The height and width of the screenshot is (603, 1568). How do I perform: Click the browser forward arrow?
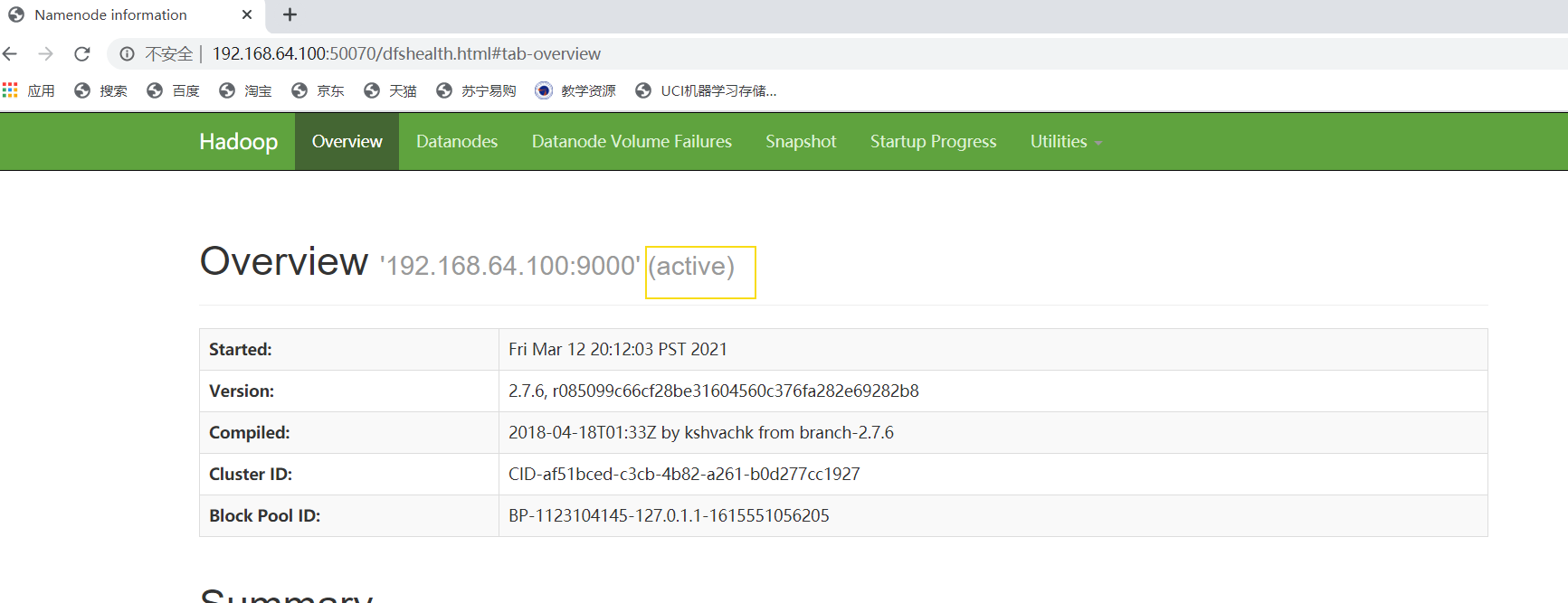pyautogui.click(x=45, y=54)
